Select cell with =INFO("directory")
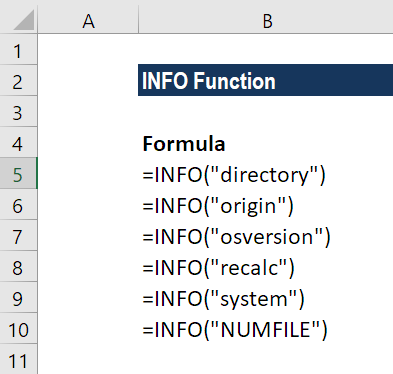 pos(266,173)
